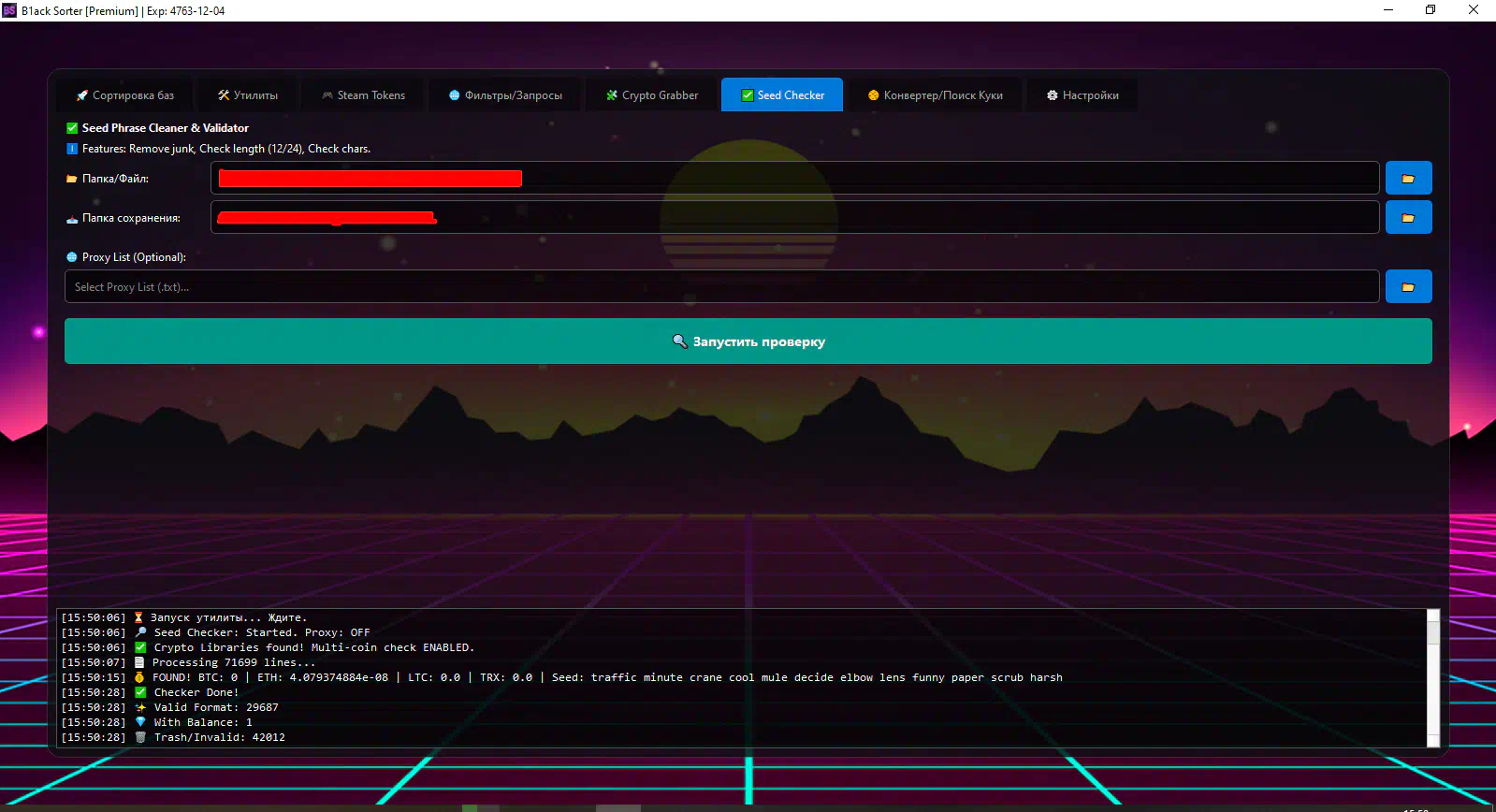The width and height of the screenshot is (1496, 812).
Task: Click the folder browse icon for Папка/Файл
Action: click(1408, 179)
